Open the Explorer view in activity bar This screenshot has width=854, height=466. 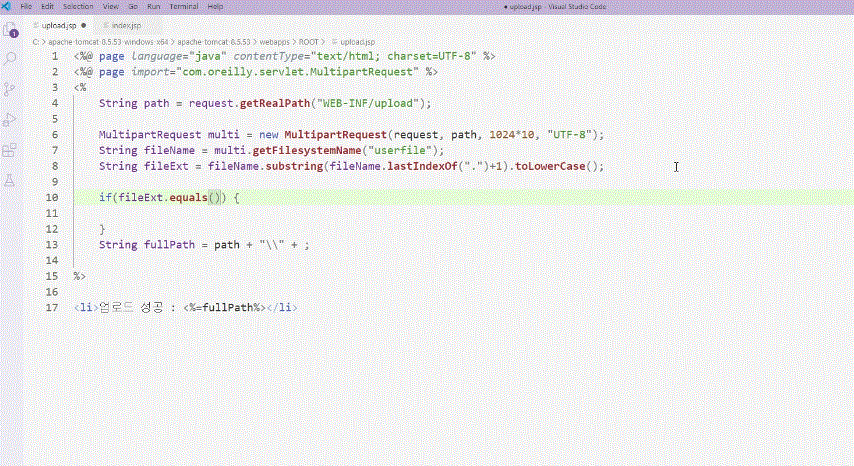coord(10,30)
